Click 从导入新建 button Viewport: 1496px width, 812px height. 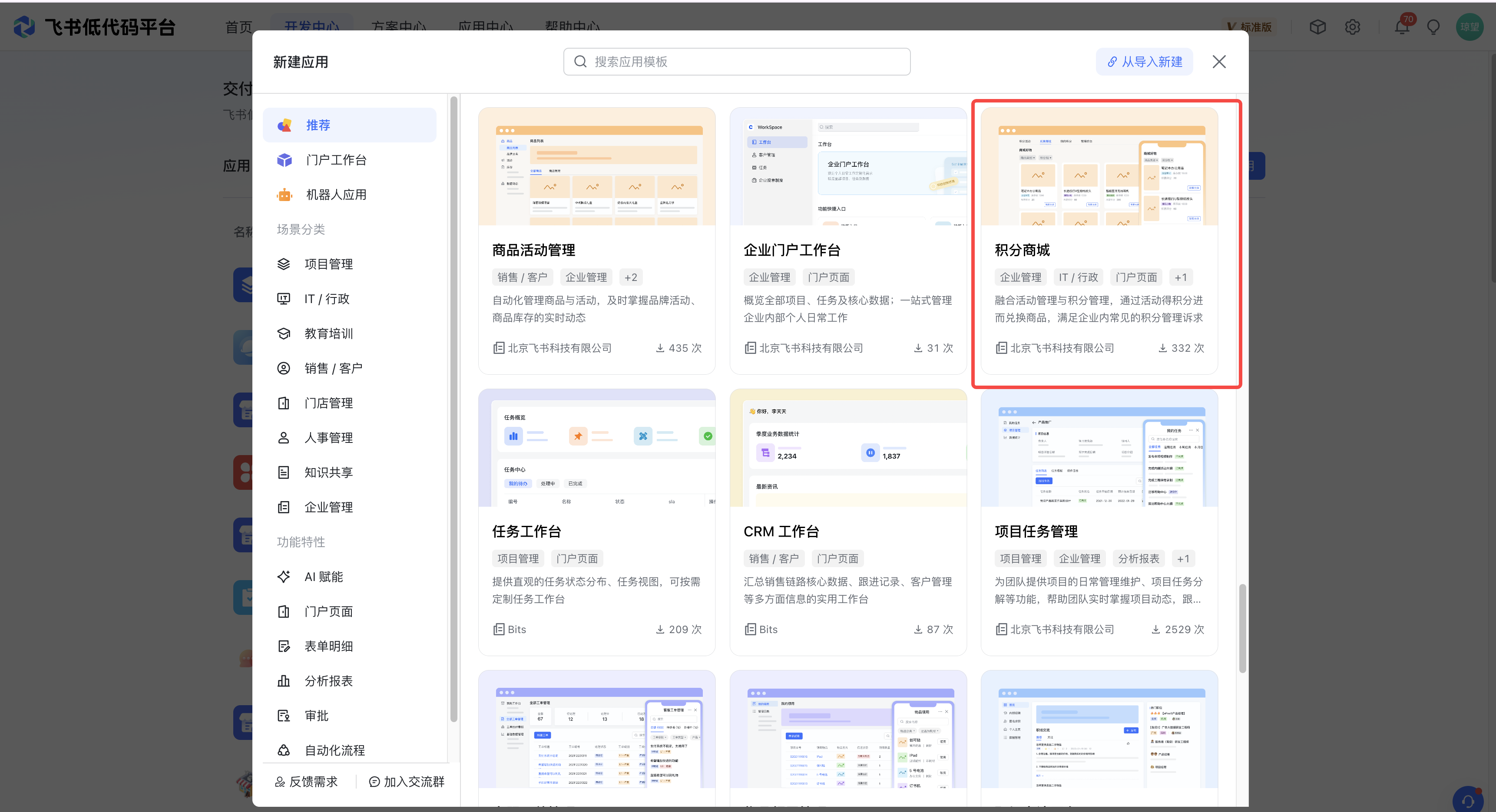click(x=1144, y=62)
